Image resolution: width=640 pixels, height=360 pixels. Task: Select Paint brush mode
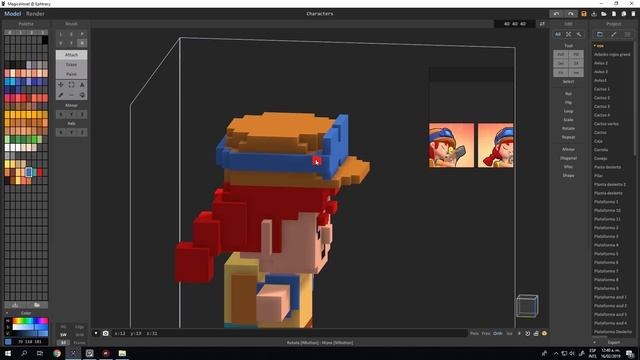tap(71, 74)
